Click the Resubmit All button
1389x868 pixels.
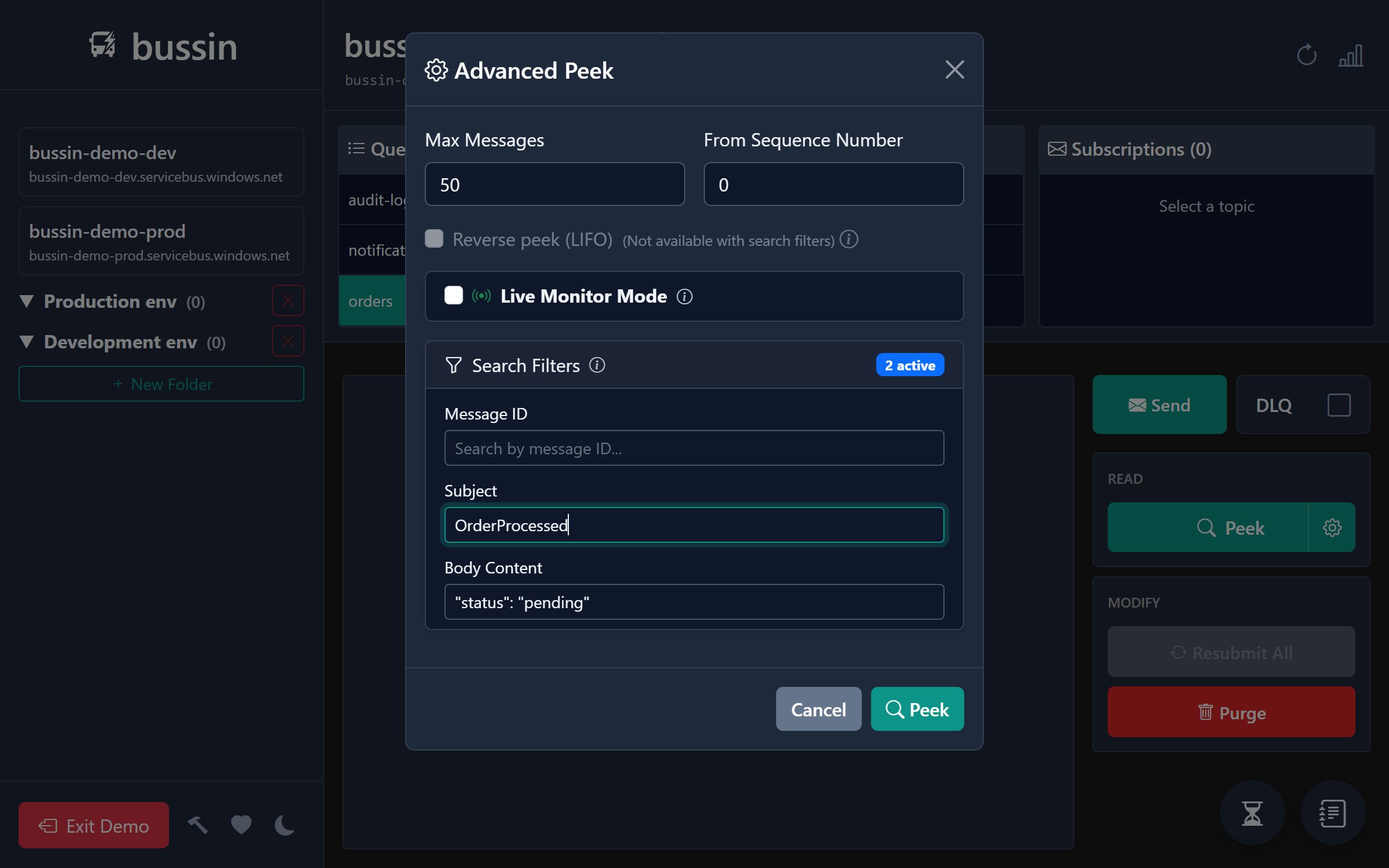[x=1231, y=652]
